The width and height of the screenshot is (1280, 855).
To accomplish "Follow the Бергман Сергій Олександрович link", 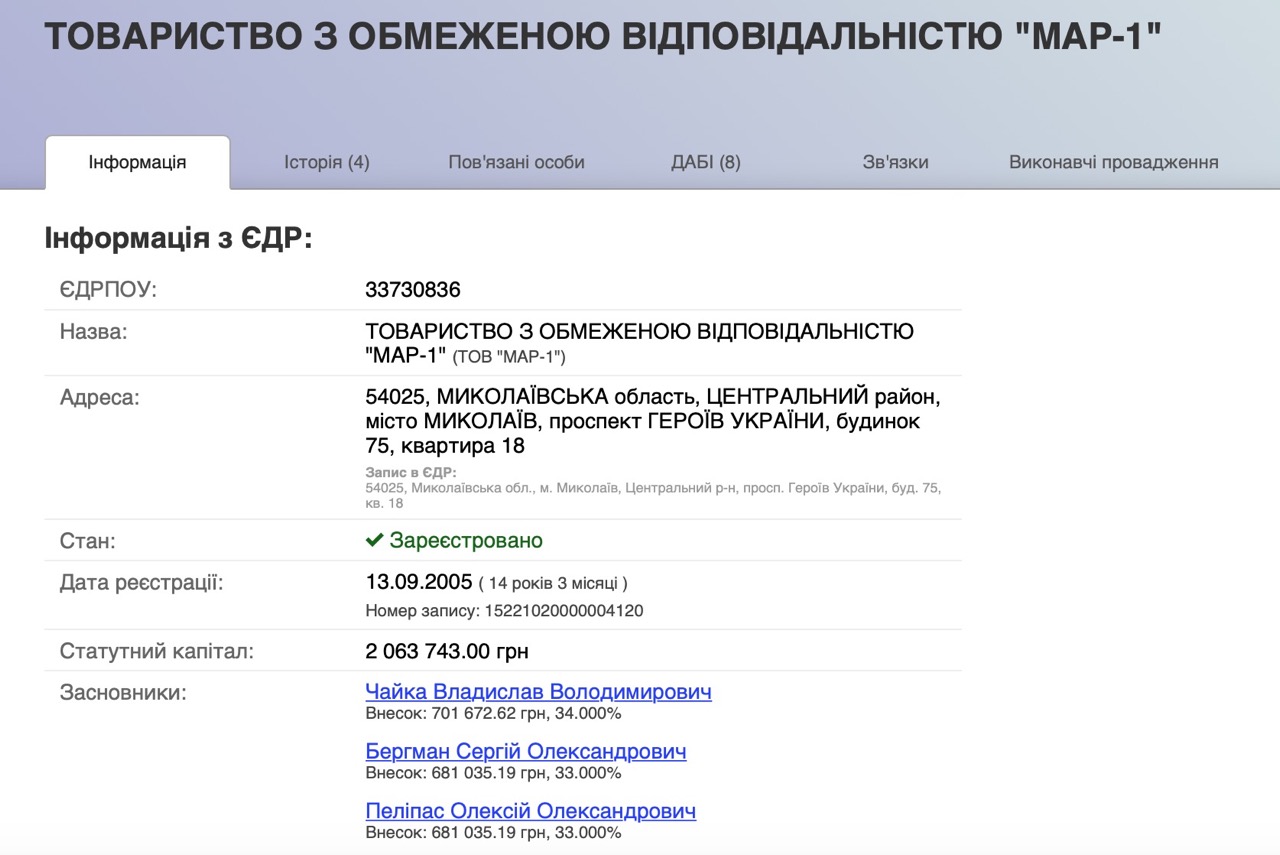I will coord(526,751).
